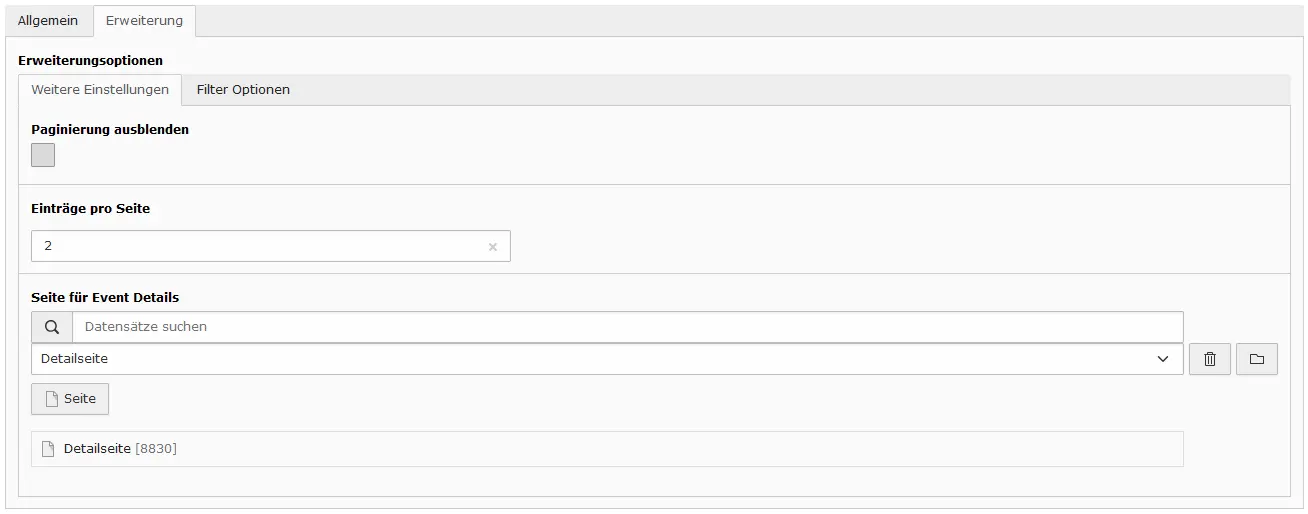Focus the Einträge pro Seite field
Viewport: 1308px width, 514px height.
(271, 246)
